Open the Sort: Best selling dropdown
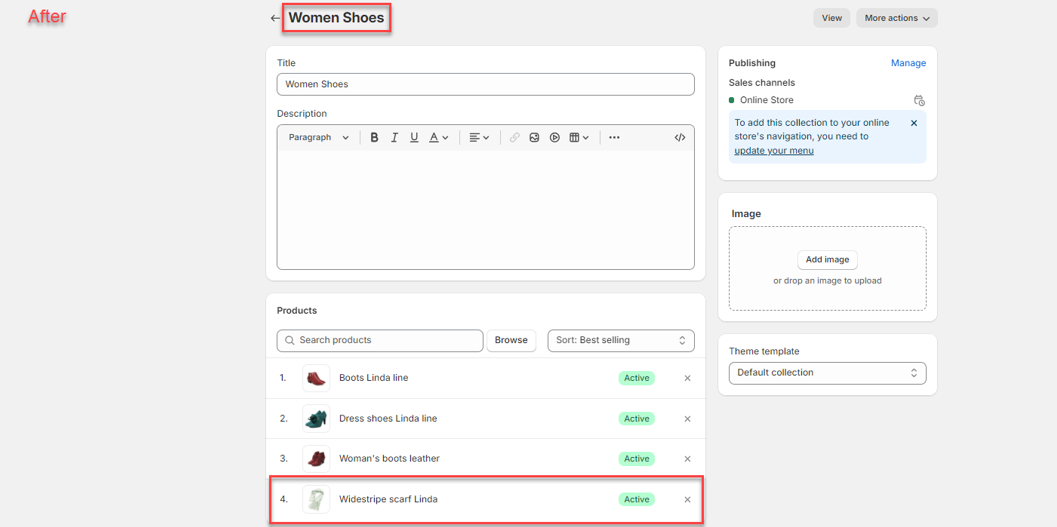Screen dimensions: 1057x527 [x=620, y=341]
